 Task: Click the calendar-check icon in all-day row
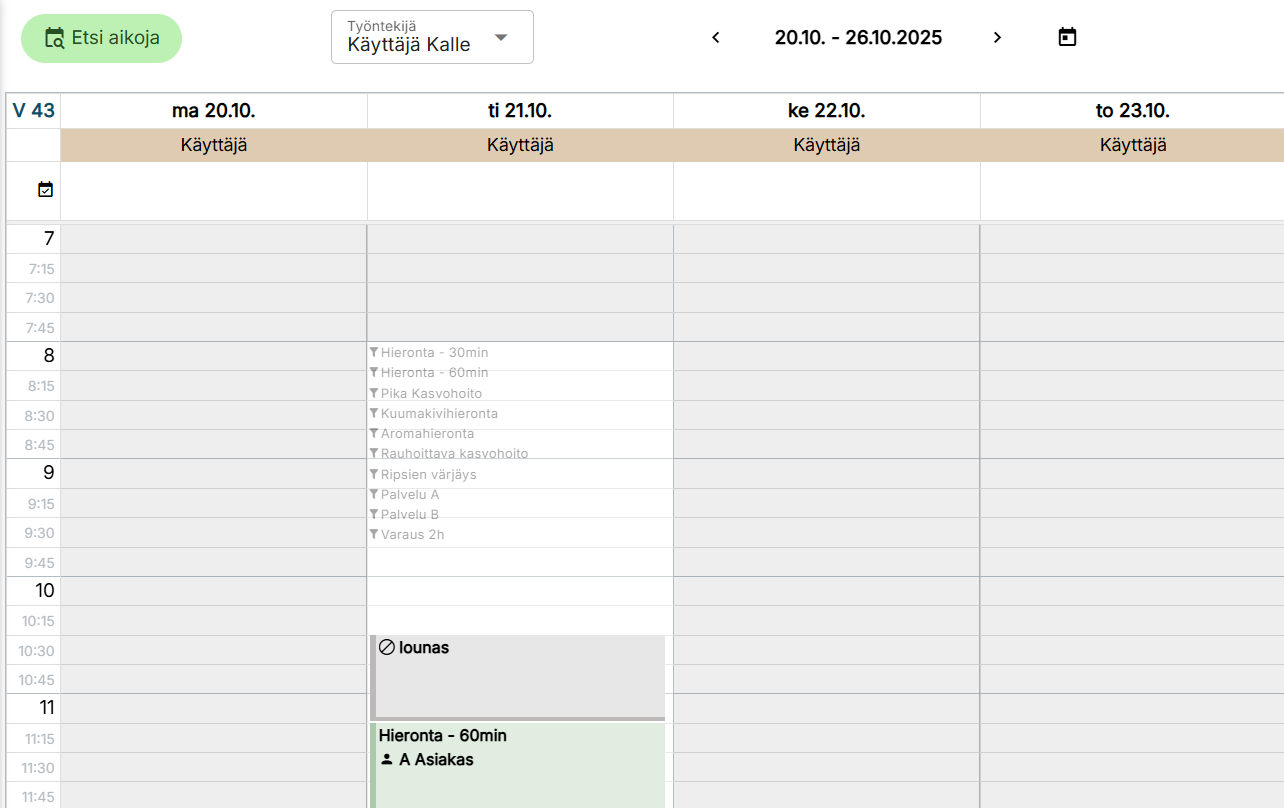click(x=45, y=189)
